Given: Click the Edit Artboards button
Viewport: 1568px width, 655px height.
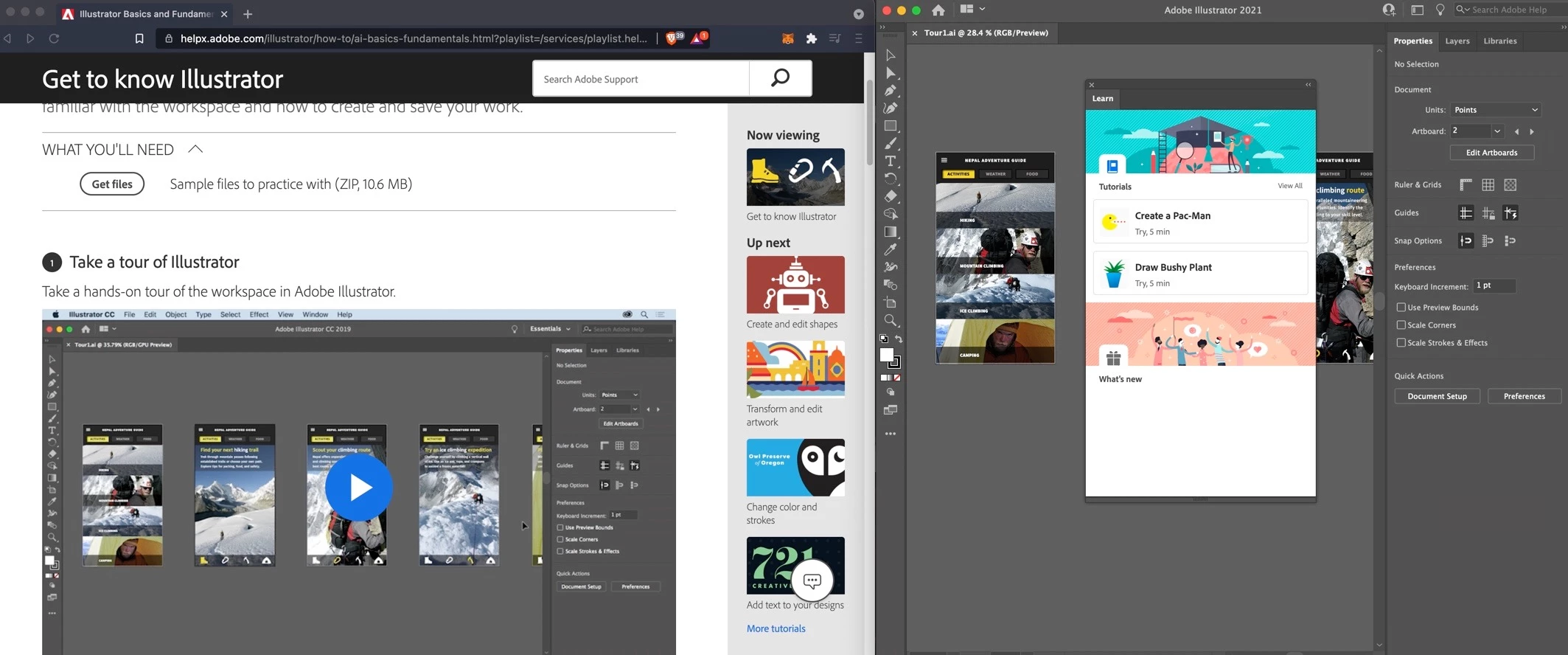Looking at the screenshot, I should (1491, 153).
